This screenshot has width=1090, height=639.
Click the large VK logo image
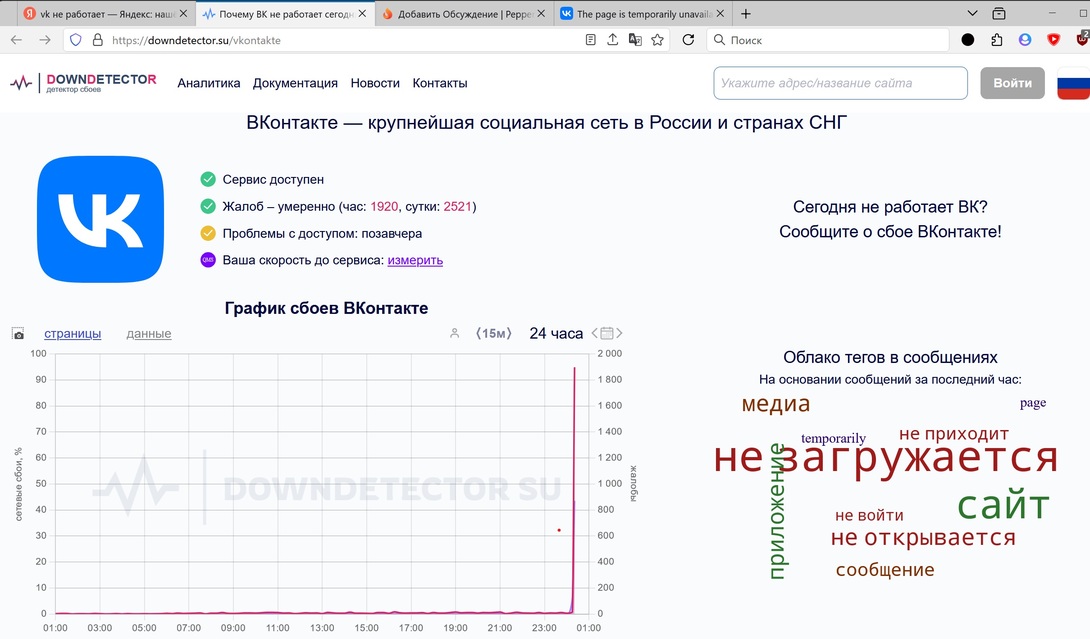101,220
